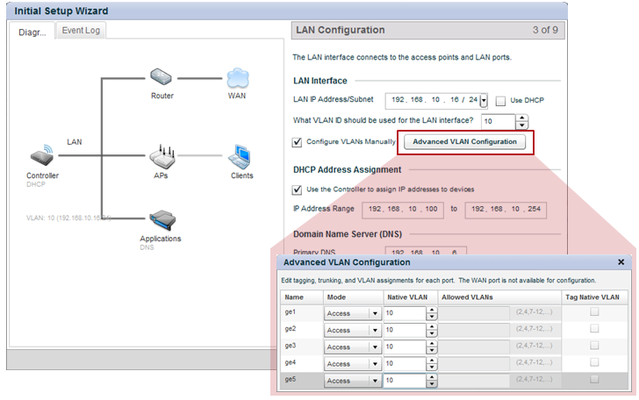639x400 pixels.
Task: Click the Applications server icon
Action: [162, 220]
